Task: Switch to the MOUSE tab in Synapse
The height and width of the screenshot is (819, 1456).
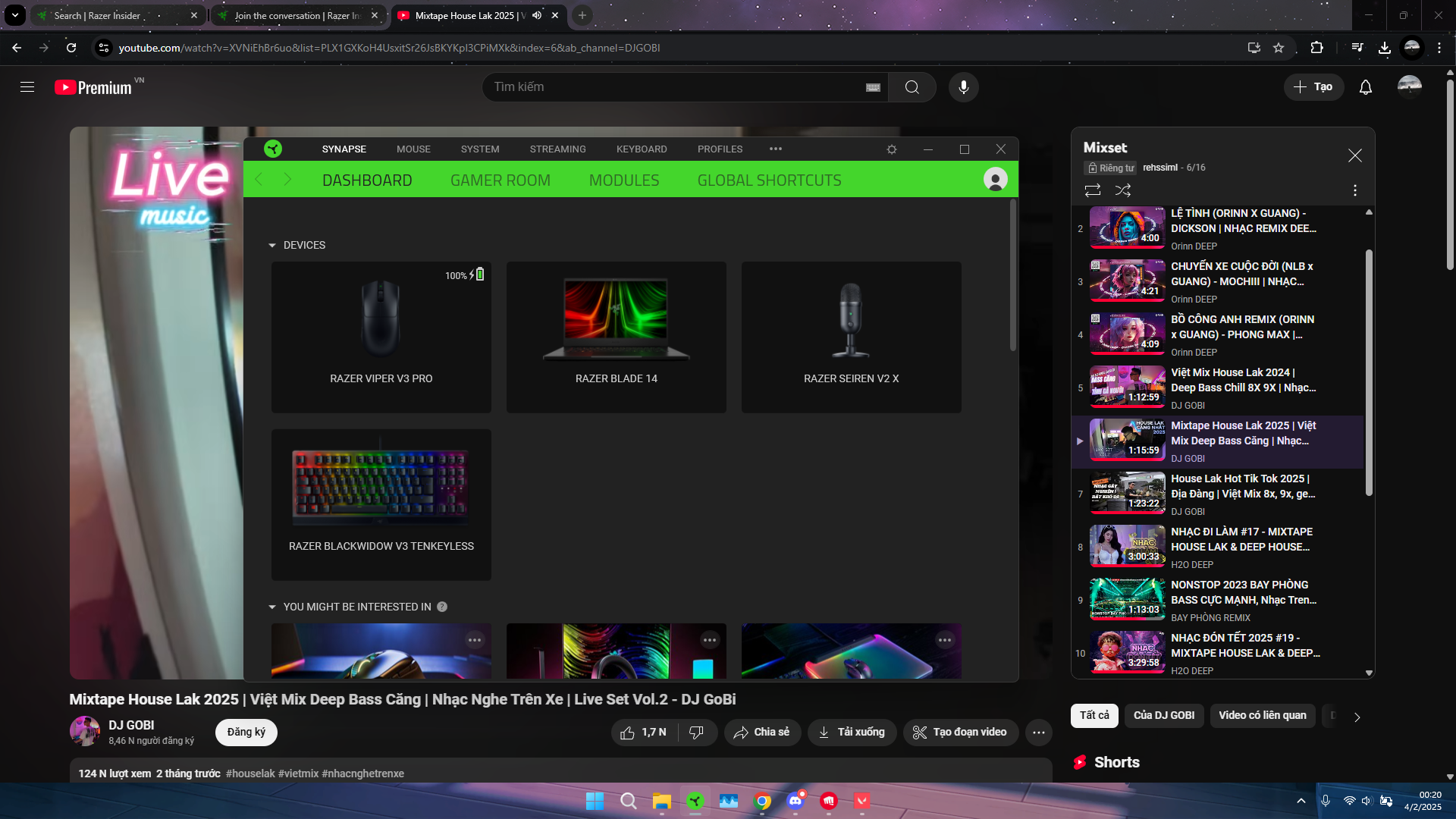Action: tap(413, 149)
